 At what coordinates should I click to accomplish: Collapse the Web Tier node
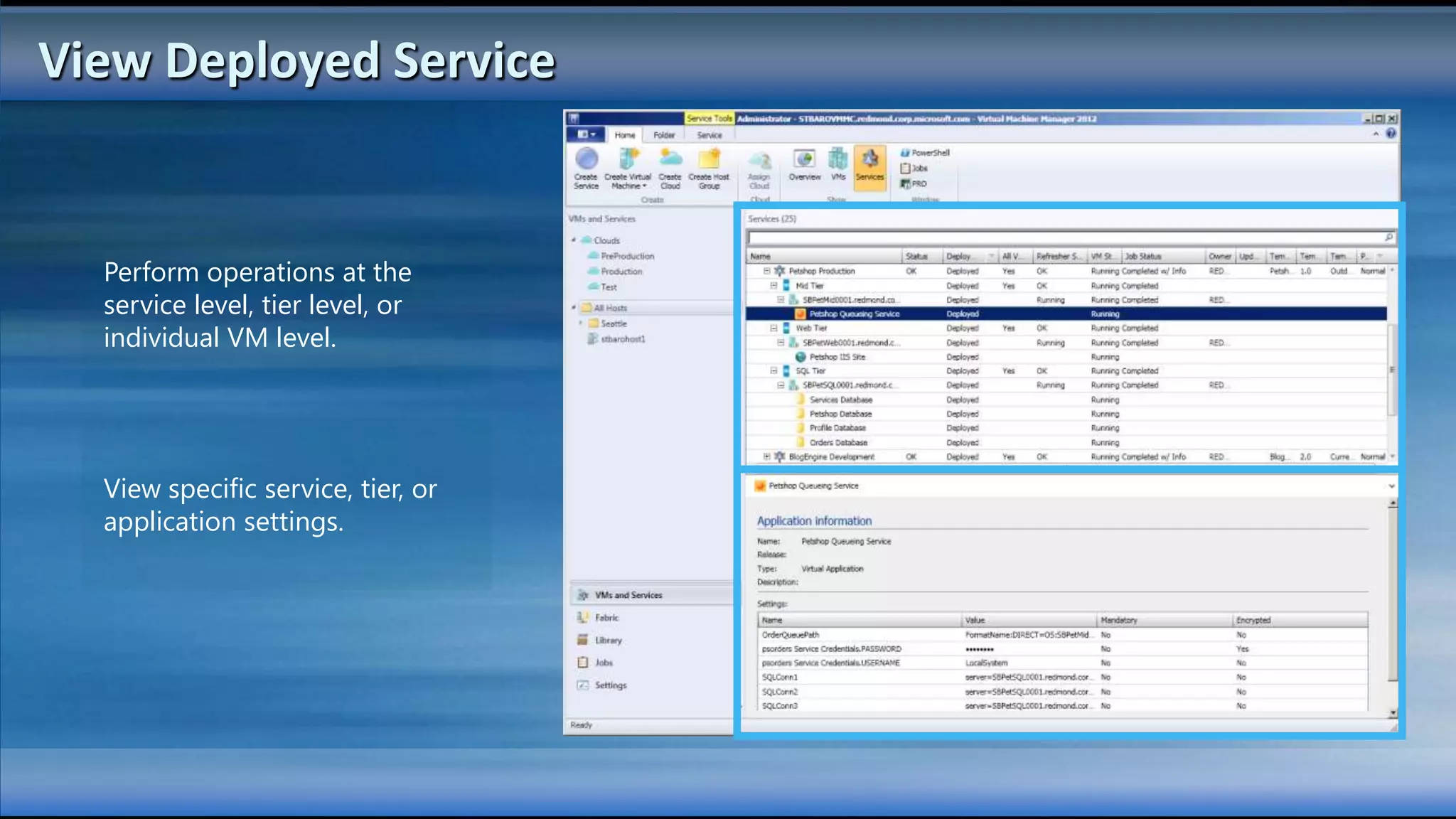click(x=773, y=328)
